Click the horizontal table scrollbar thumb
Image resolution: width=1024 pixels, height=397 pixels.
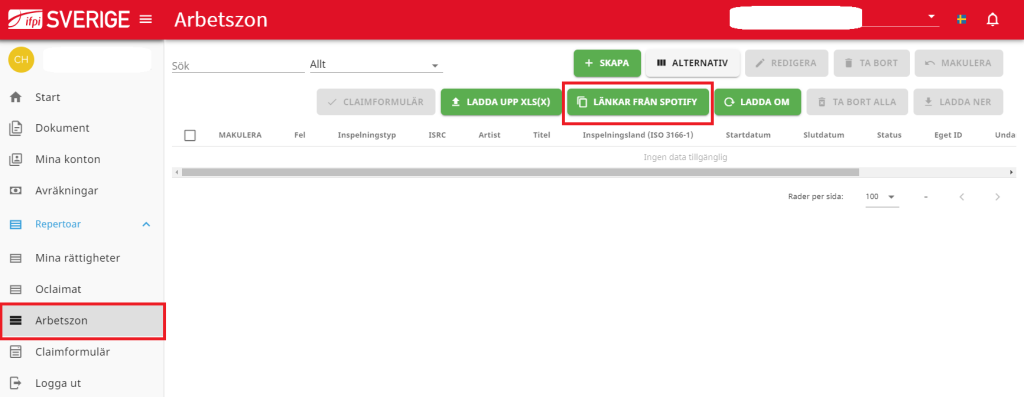coord(520,172)
